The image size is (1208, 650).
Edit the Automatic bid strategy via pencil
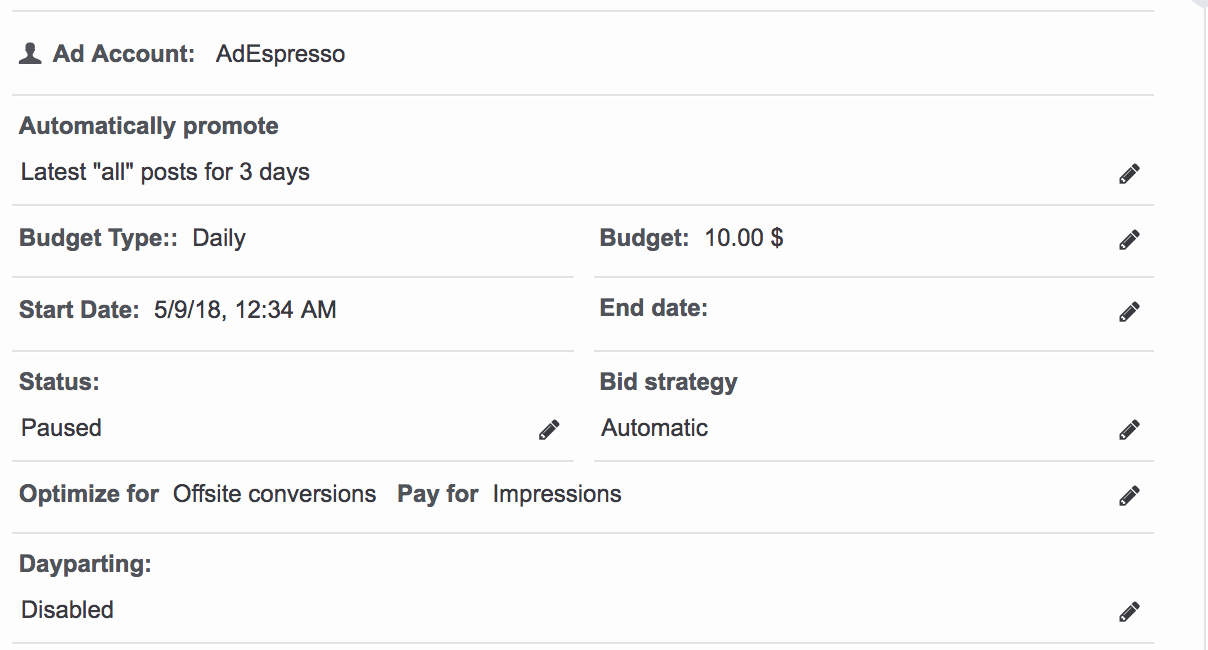tap(1129, 430)
